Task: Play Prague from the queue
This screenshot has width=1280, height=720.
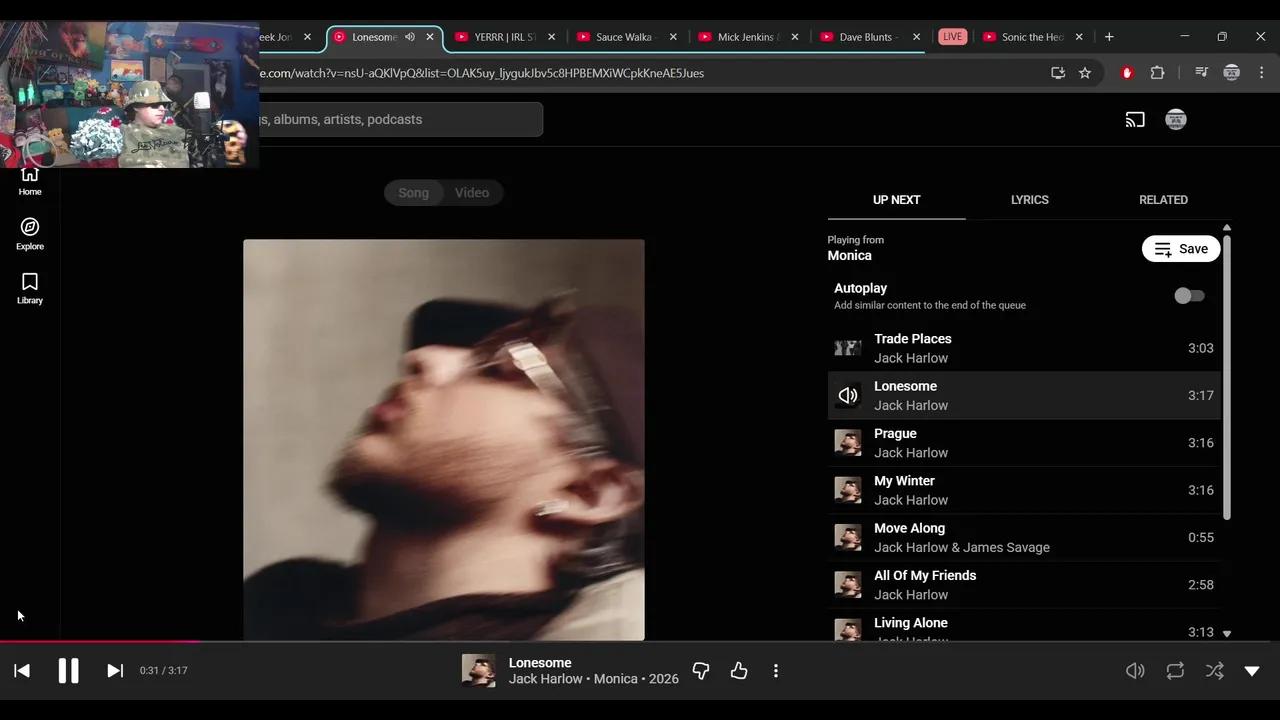Action: tap(1024, 443)
